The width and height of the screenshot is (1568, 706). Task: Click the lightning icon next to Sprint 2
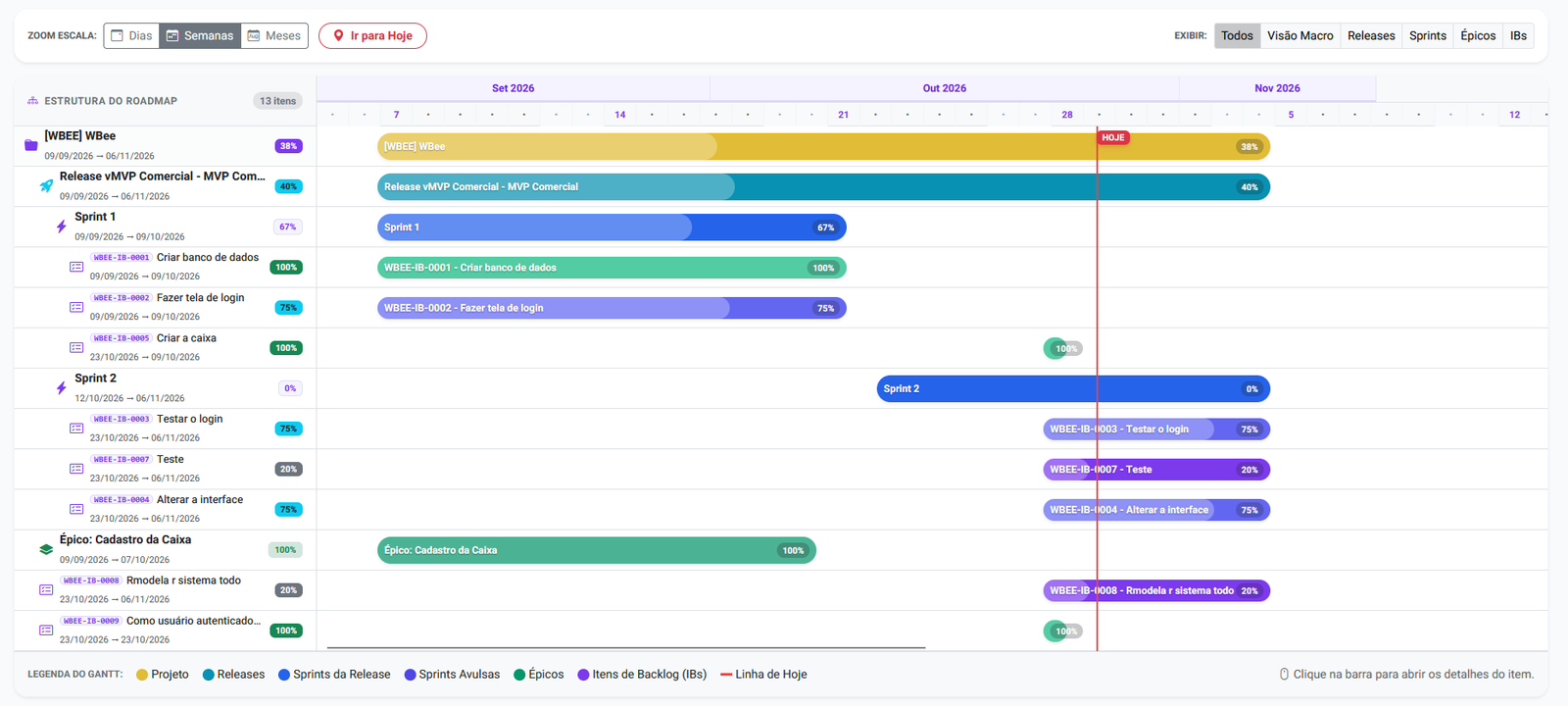(62, 388)
